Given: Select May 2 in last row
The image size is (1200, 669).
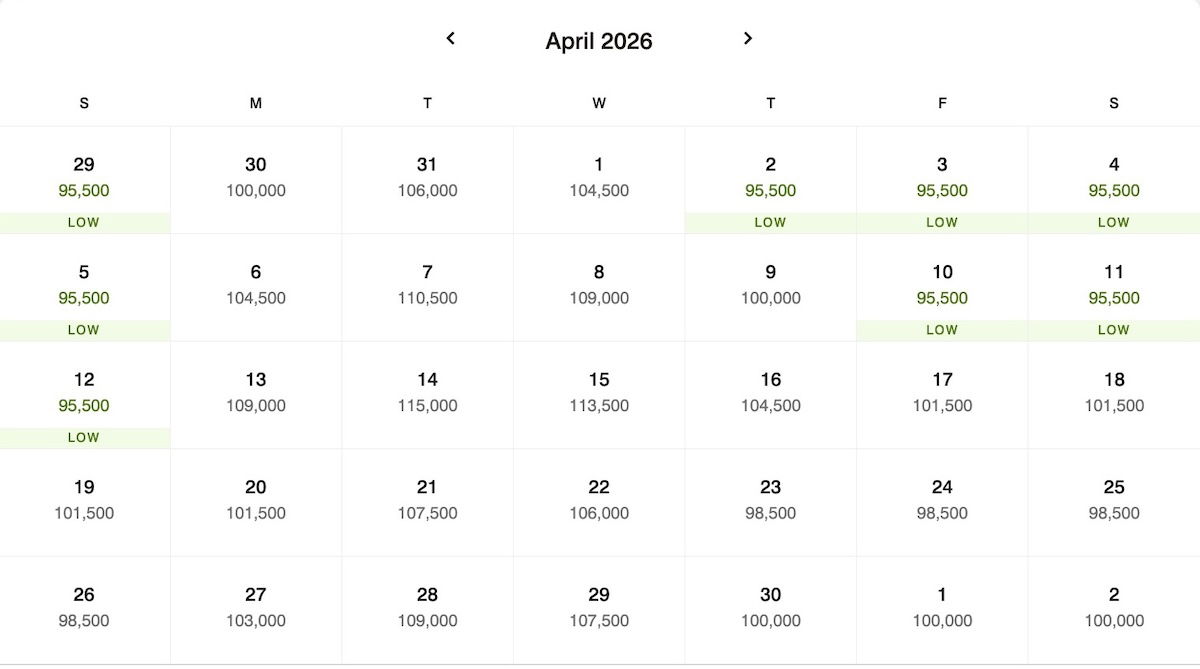Looking at the screenshot, I should click(1114, 610).
